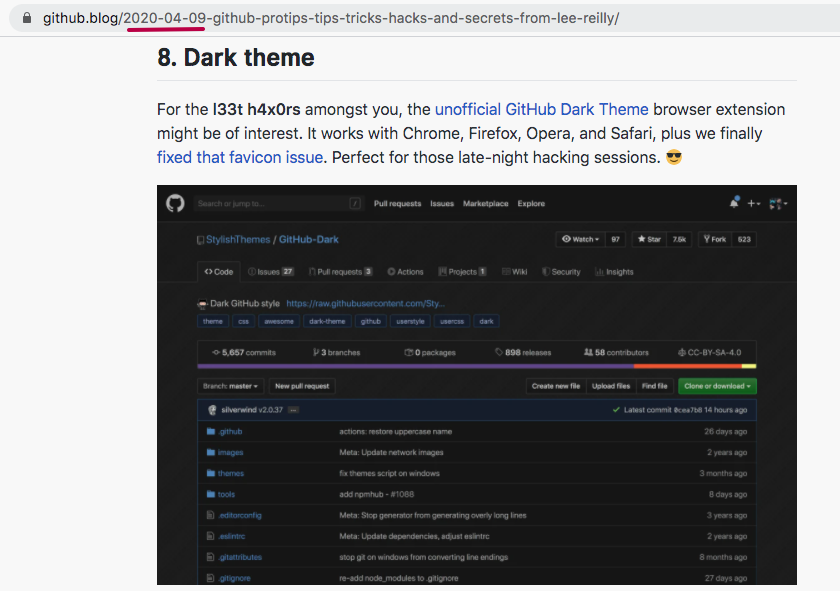
Task: Click the Find file button
Action: click(x=654, y=386)
